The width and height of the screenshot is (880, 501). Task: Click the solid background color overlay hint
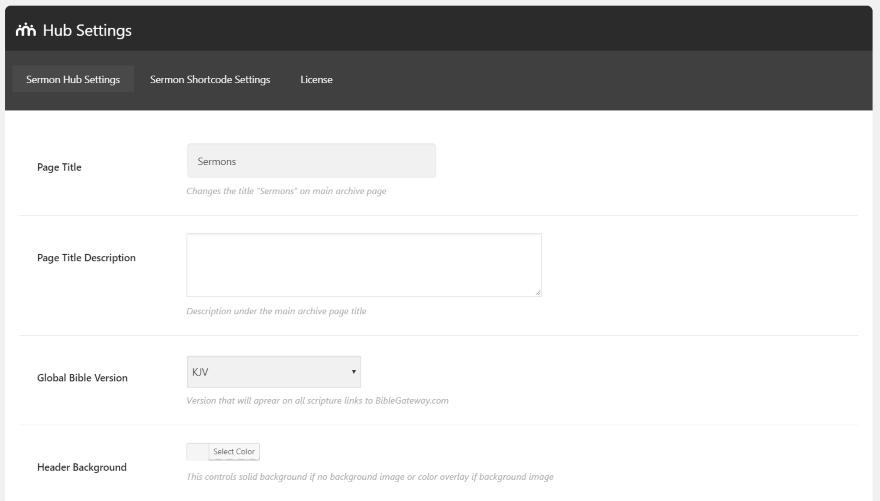370,476
